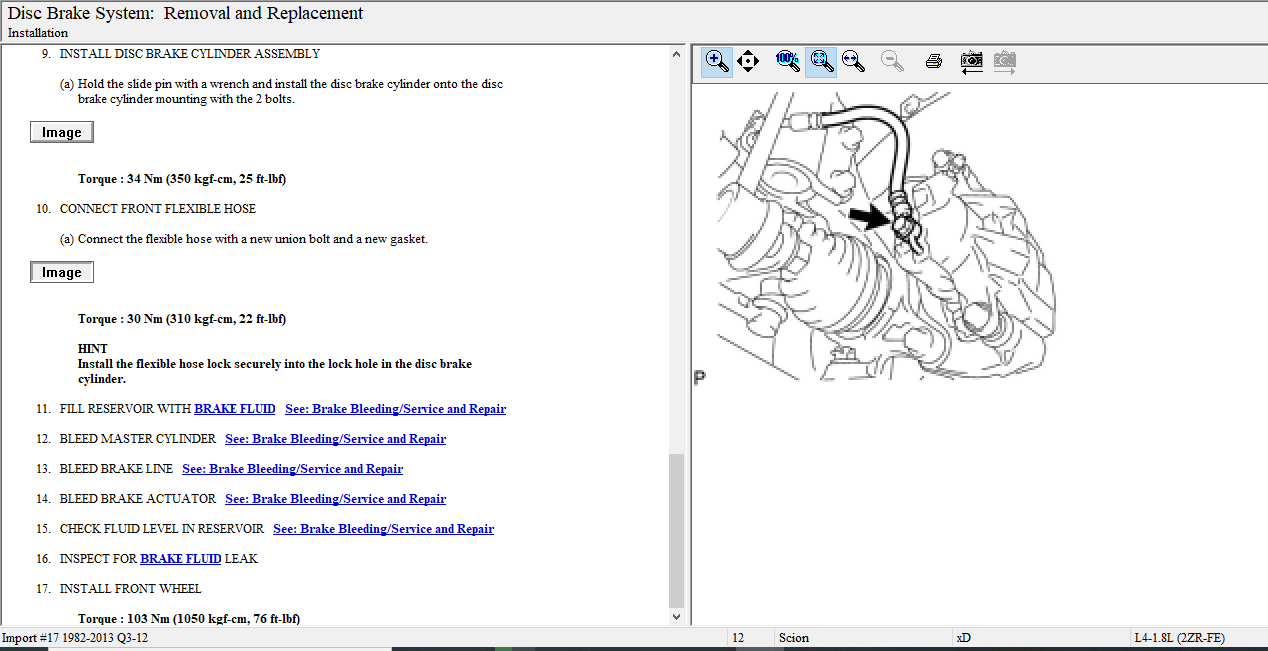
Task: Select the pan arrows tool
Action: pos(748,61)
